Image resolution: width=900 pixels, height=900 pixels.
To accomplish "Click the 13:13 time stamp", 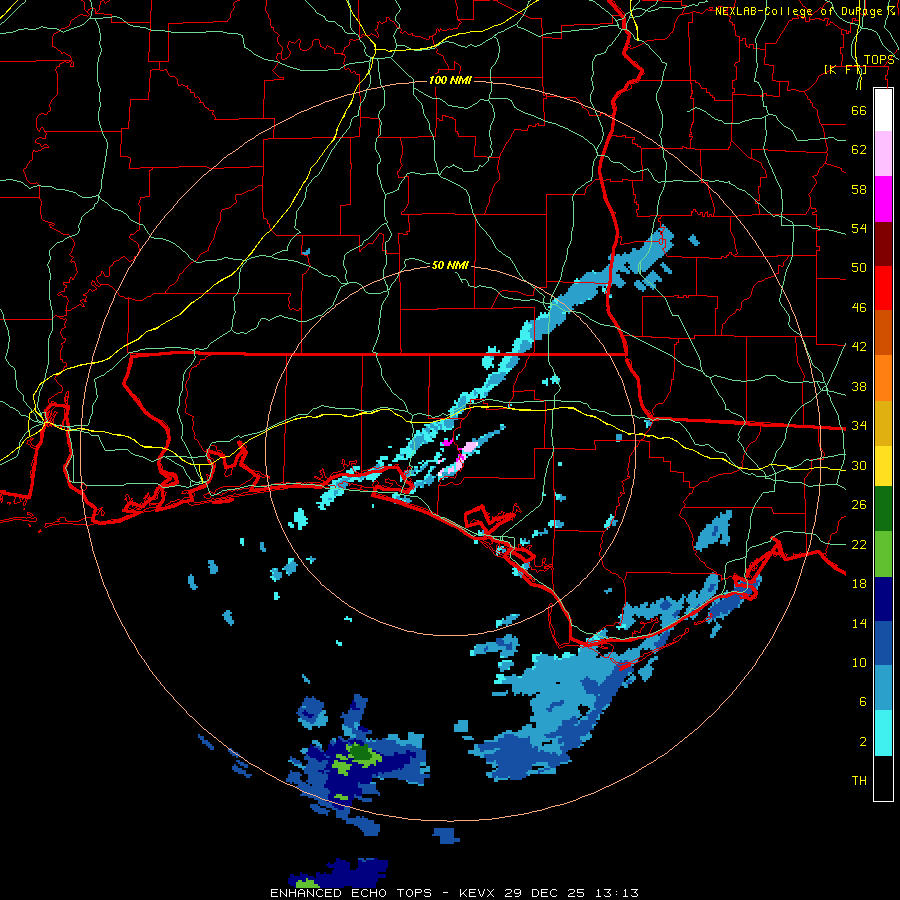I will pos(615,893).
